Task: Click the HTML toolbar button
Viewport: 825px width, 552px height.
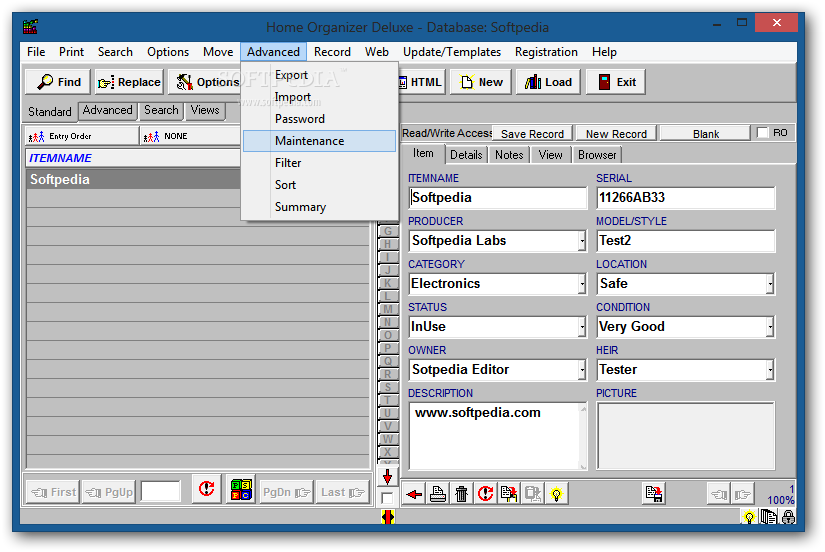Action: point(422,82)
